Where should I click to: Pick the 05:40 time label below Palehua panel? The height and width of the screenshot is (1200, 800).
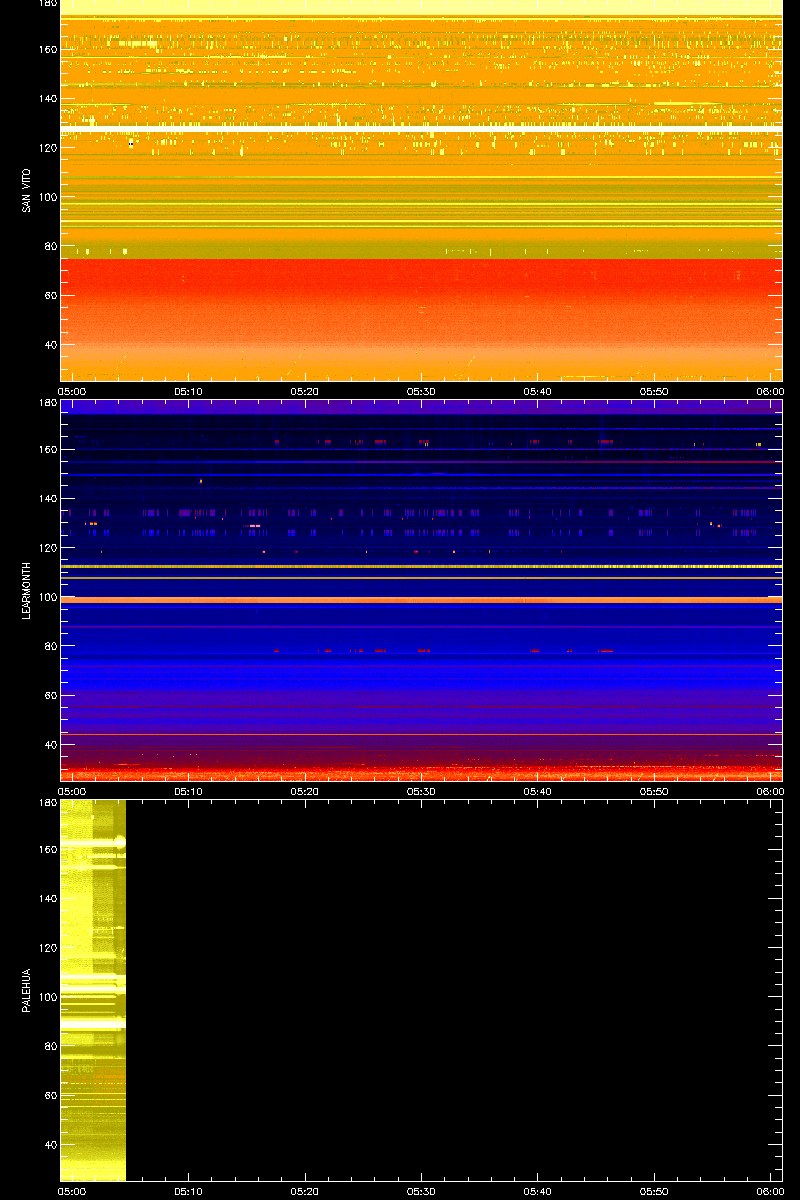pyautogui.click(x=538, y=1191)
